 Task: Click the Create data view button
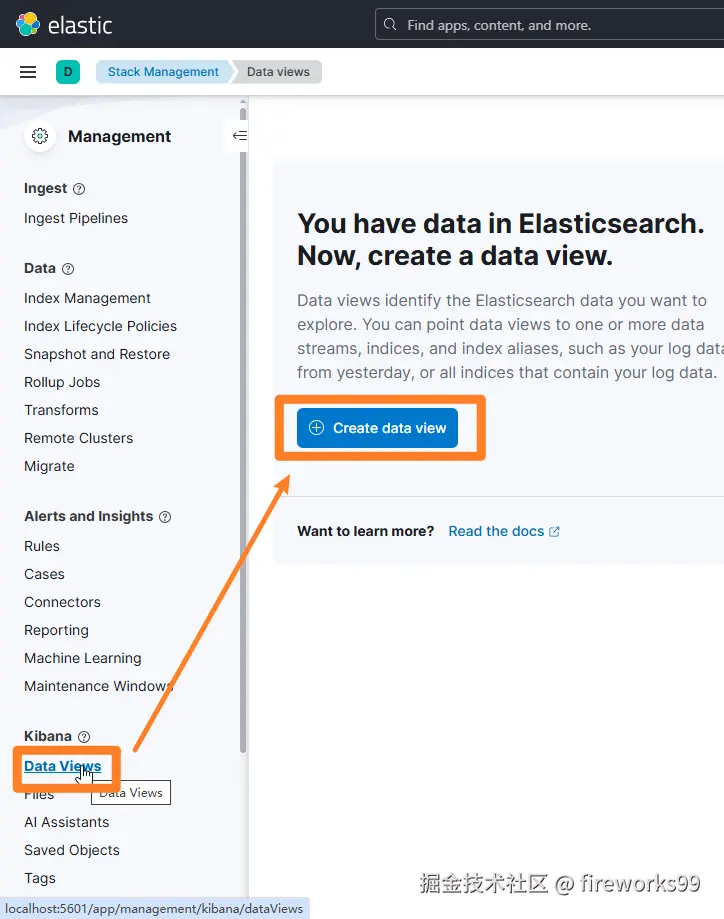click(377, 428)
